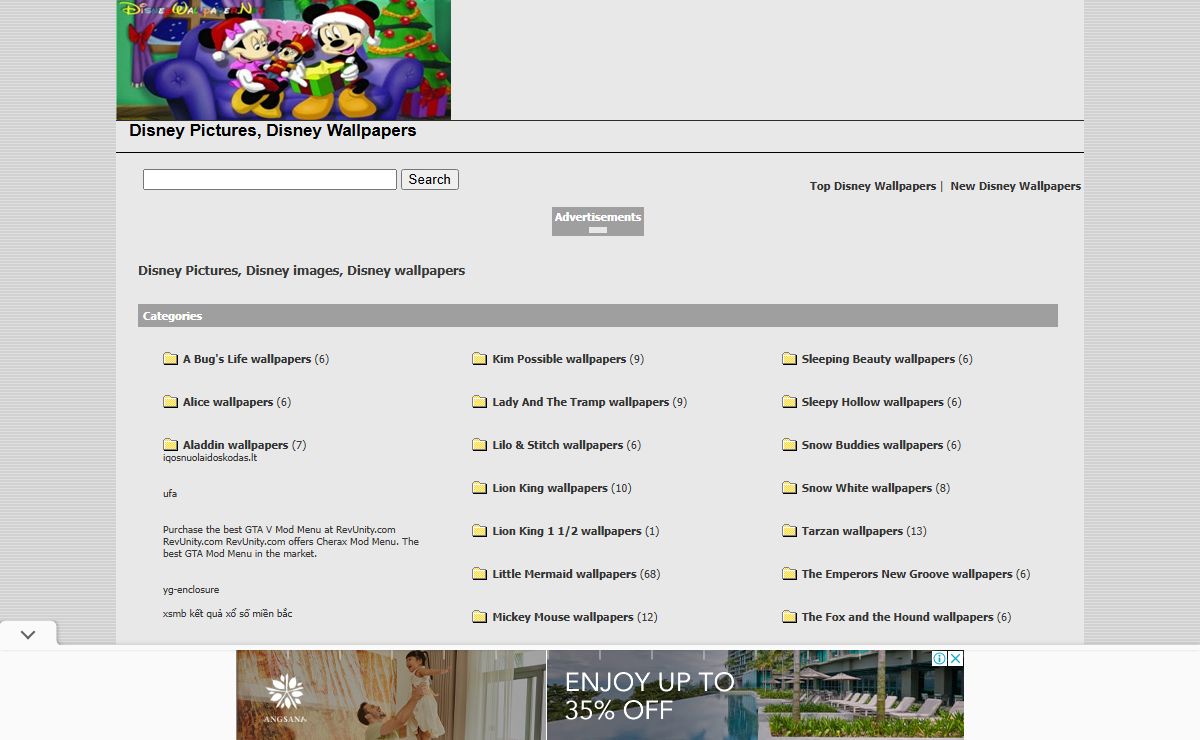Click the folder icon beside Aladdin wallpapers
This screenshot has width=1200, height=740.
170,445
